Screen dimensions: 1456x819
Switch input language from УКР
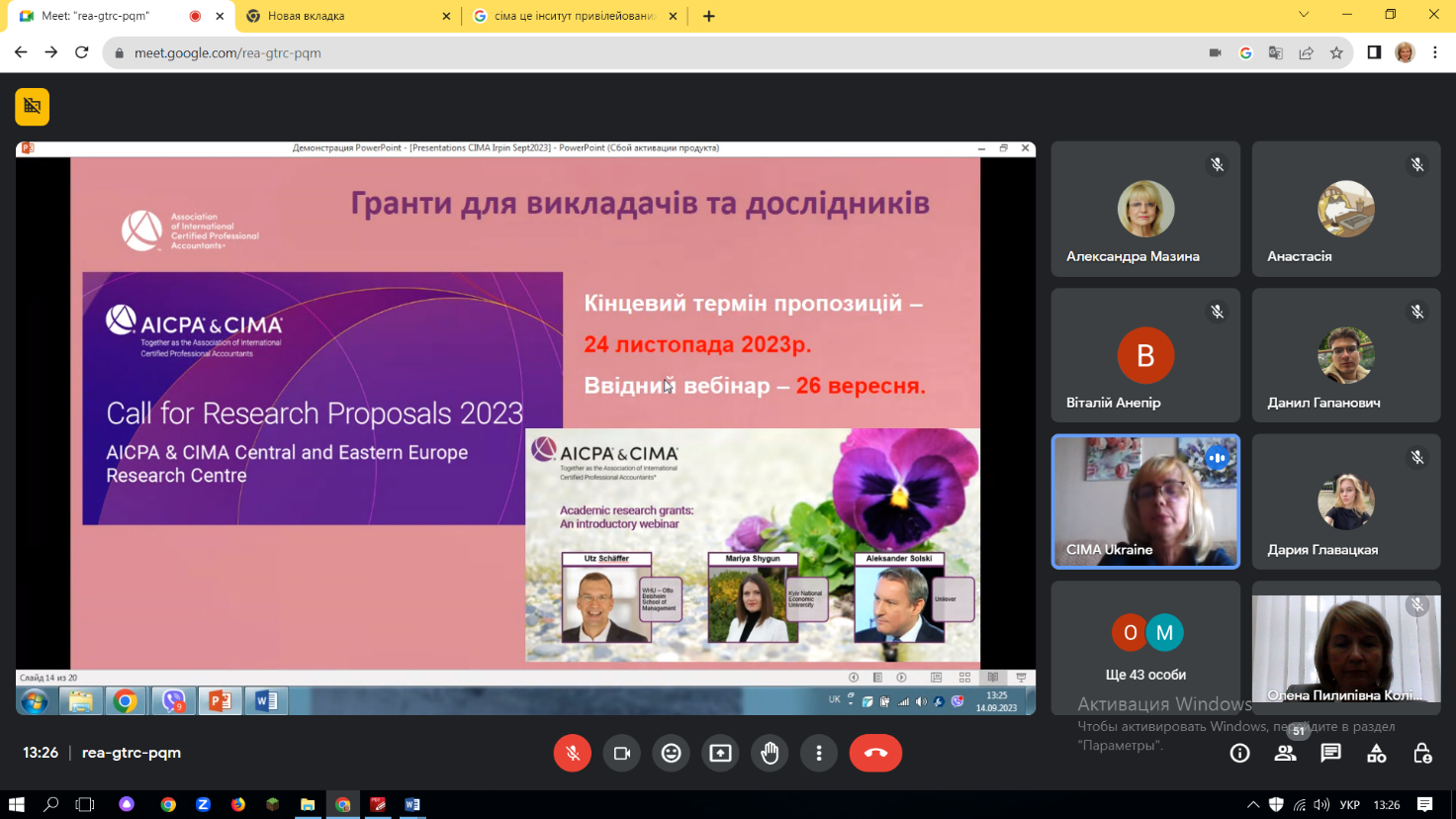click(1349, 804)
